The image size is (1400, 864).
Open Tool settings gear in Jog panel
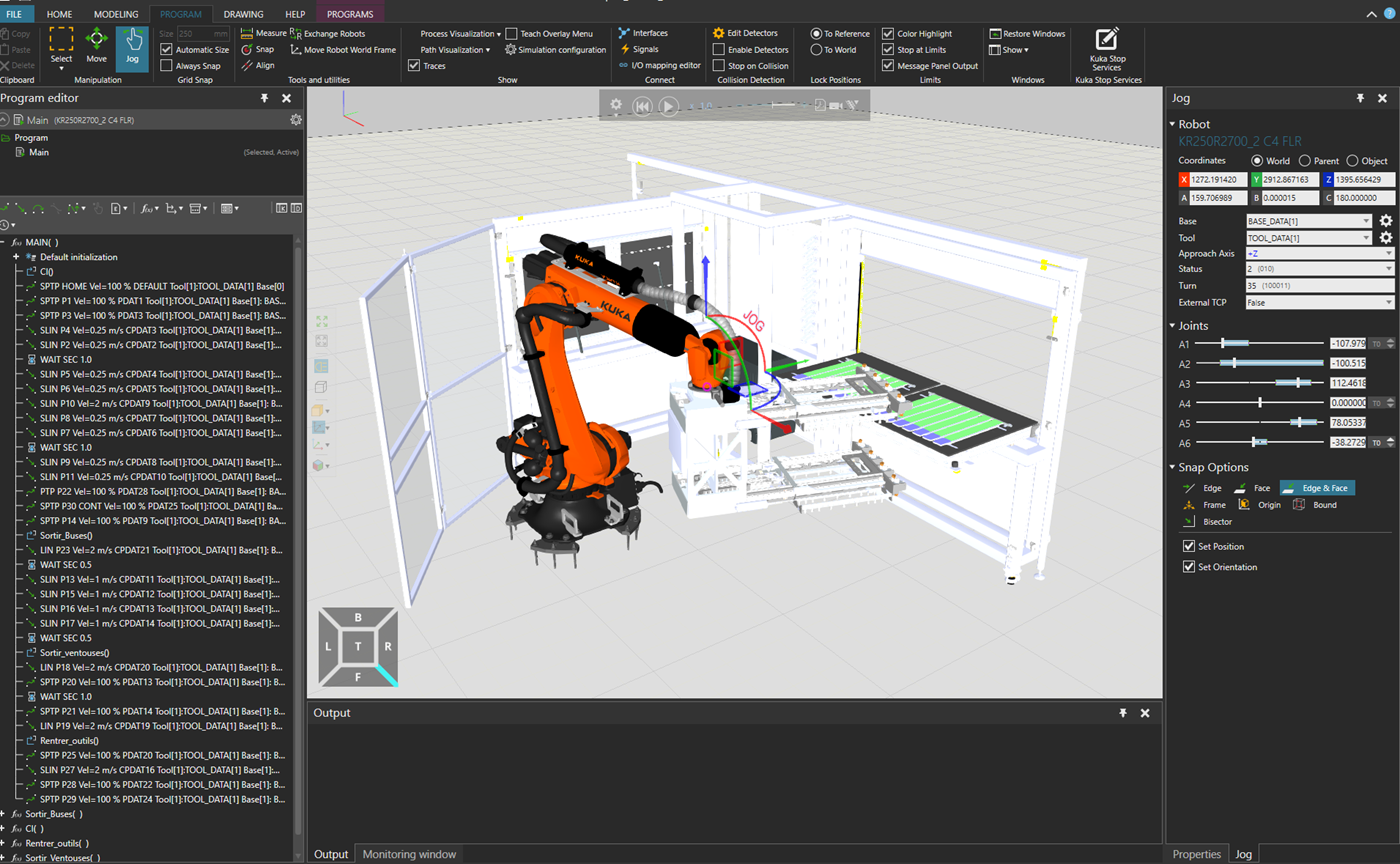click(x=1386, y=237)
